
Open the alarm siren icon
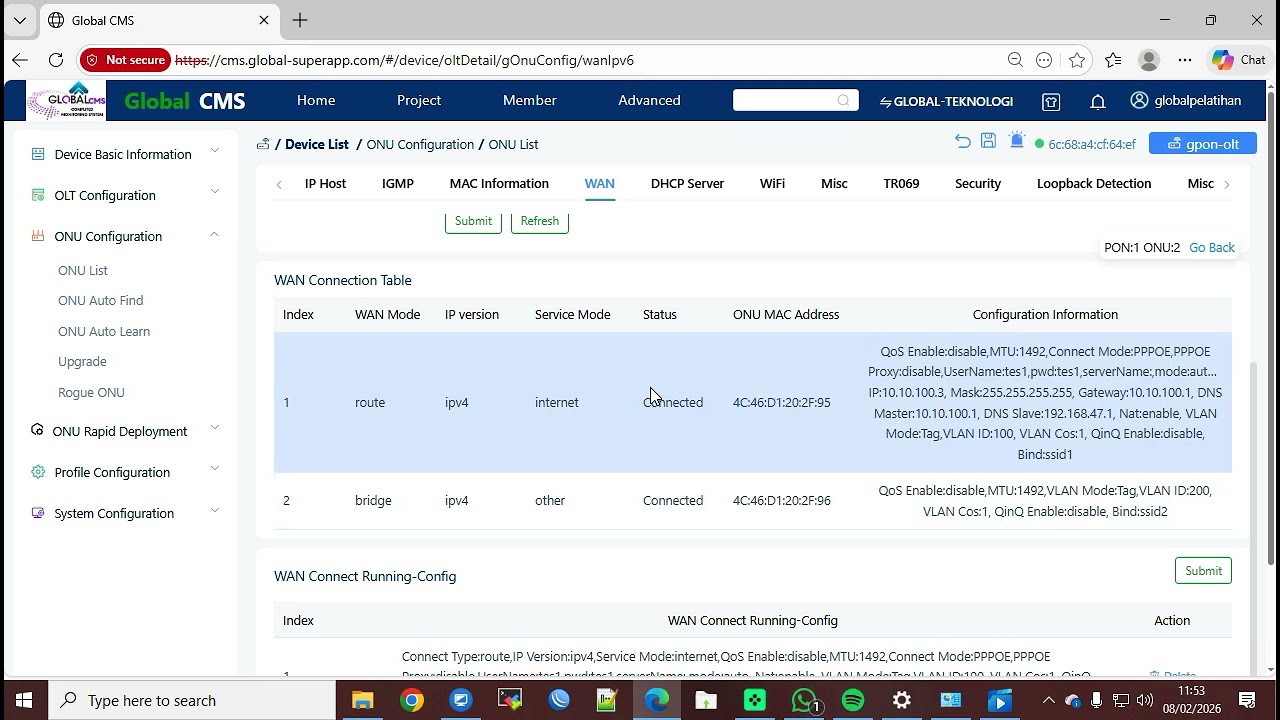(1017, 141)
